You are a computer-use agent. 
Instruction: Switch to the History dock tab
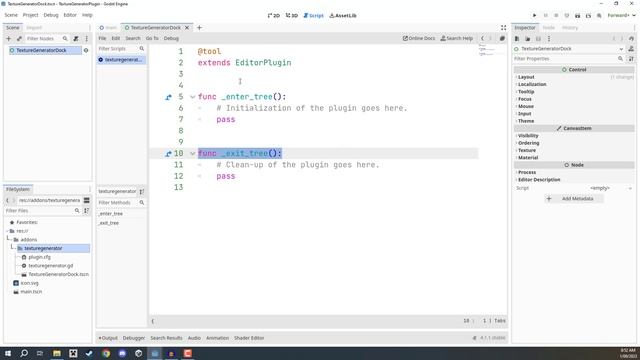tap(570, 28)
